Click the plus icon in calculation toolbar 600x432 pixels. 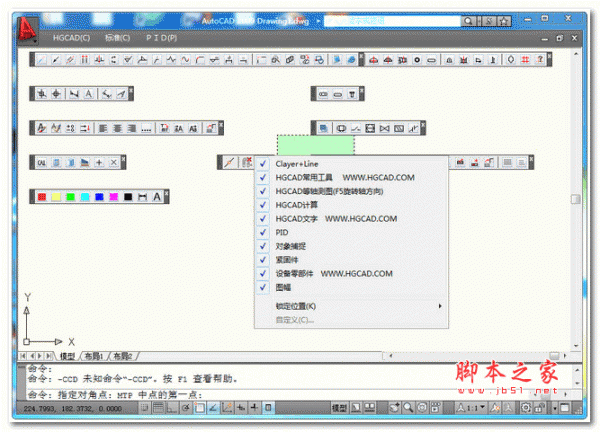tap(99, 163)
